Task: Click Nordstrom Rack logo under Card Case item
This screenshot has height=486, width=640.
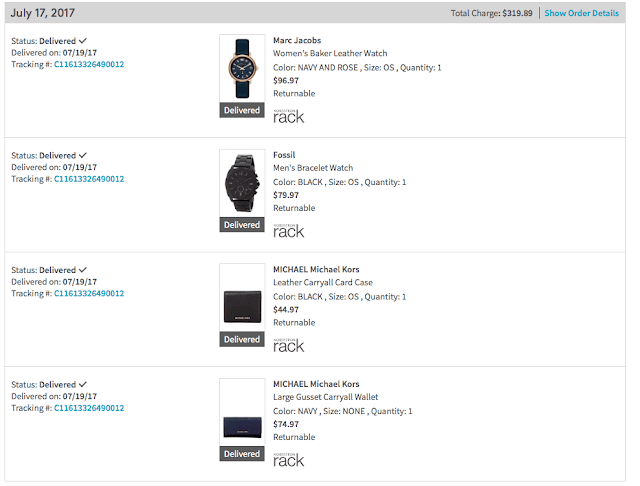Action: coord(289,345)
